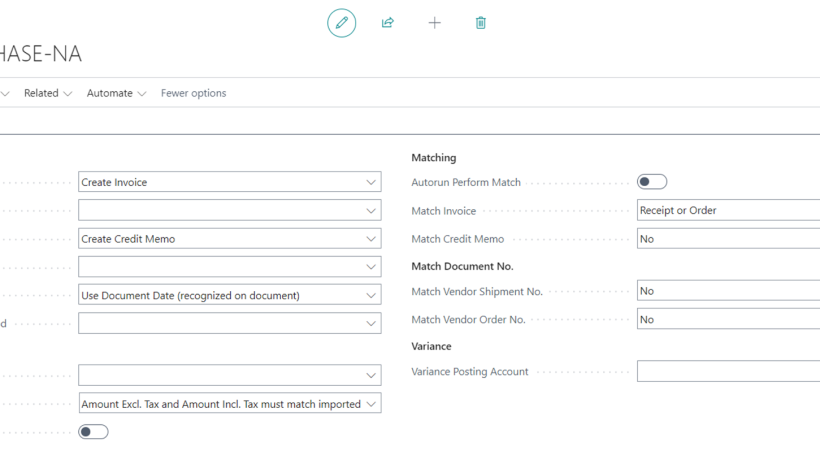Open the Create Credit Memo dropdown
Screen dimensions: 820x460
tap(229, 239)
